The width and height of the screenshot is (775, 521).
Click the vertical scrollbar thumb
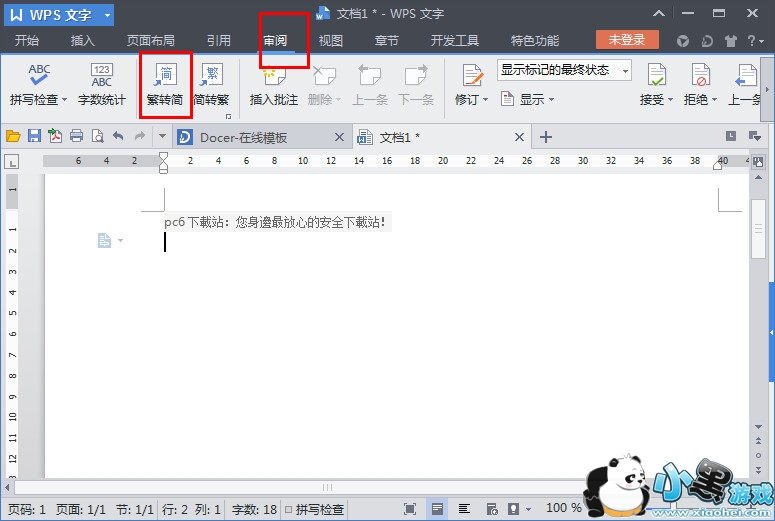[758, 228]
